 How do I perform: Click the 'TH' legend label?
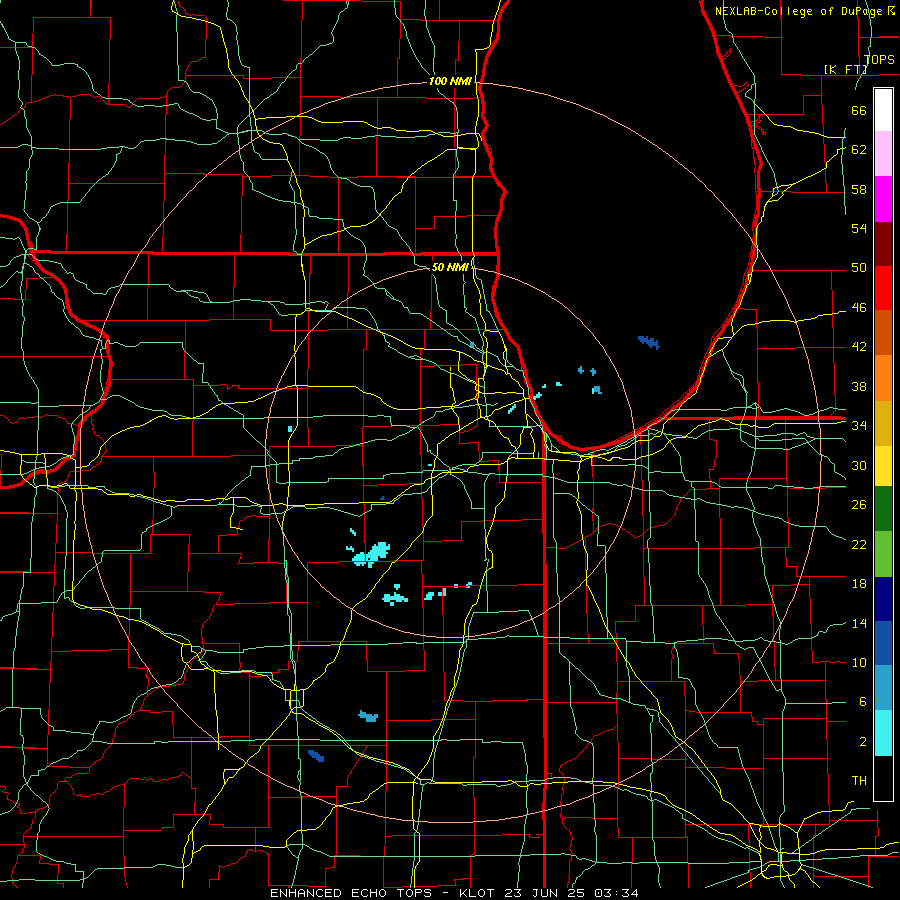859,781
